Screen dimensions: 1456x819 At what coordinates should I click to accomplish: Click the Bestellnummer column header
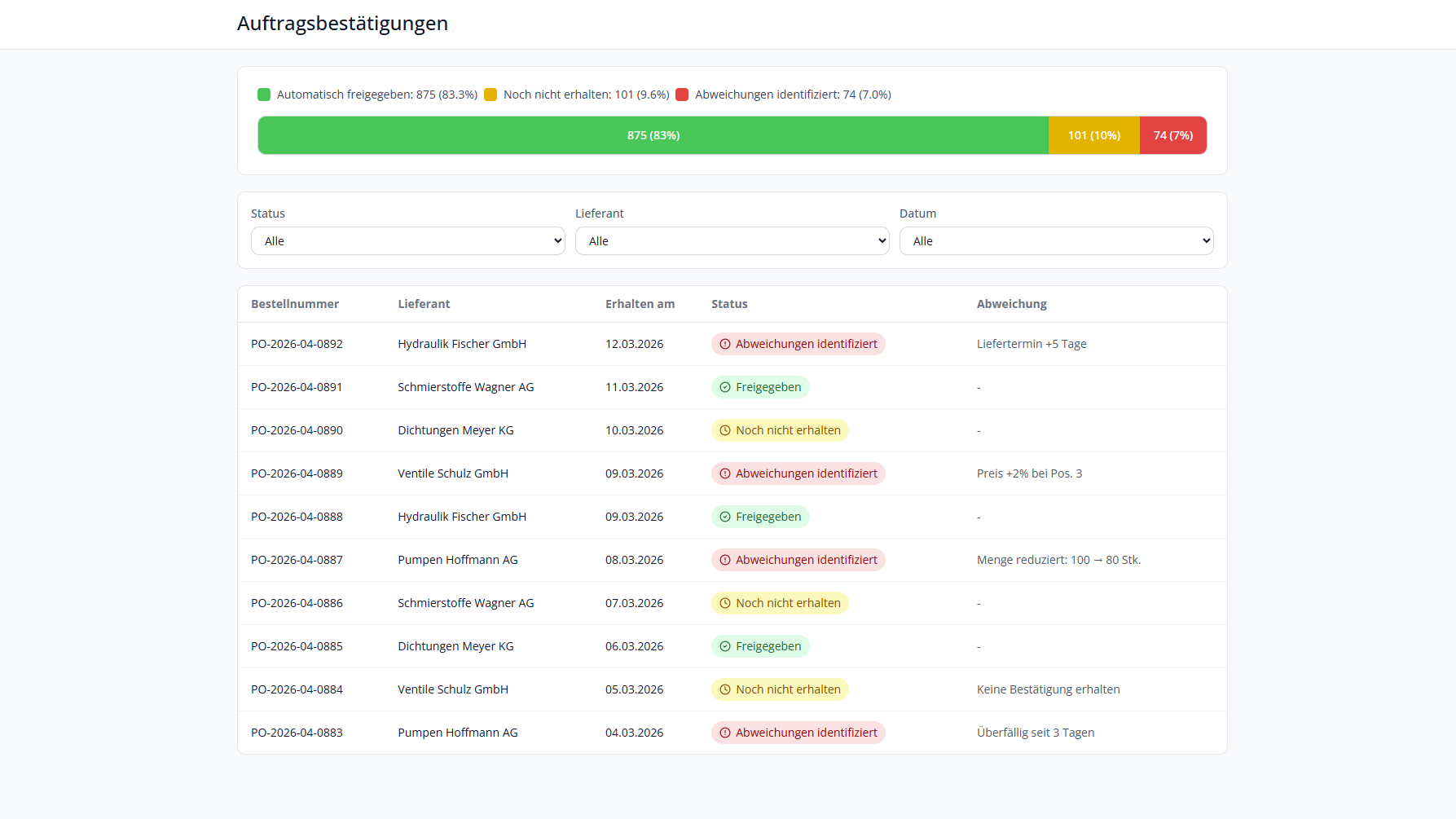(x=295, y=304)
